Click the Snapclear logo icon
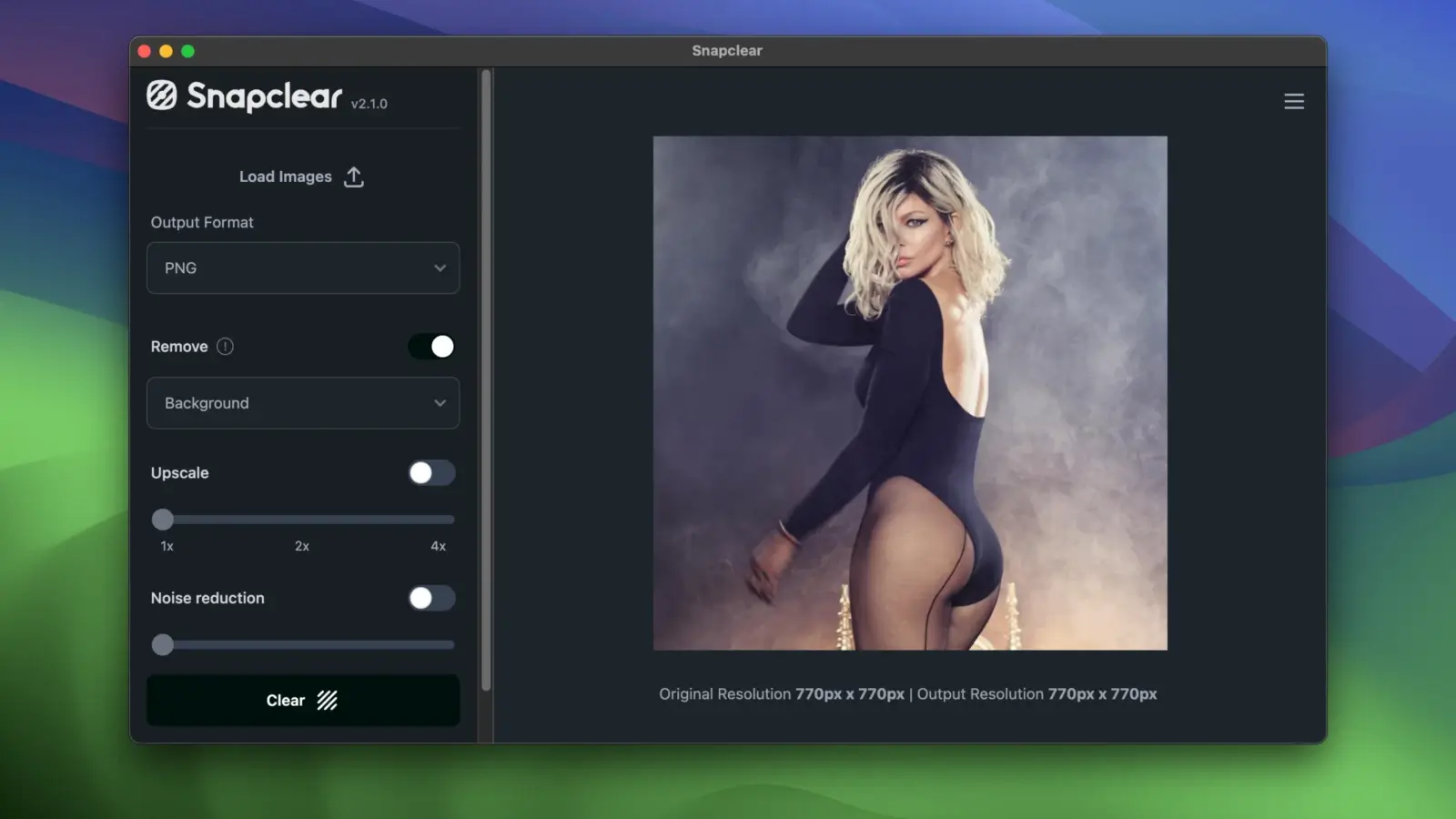The image size is (1456, 819). [x=162, y=95]
